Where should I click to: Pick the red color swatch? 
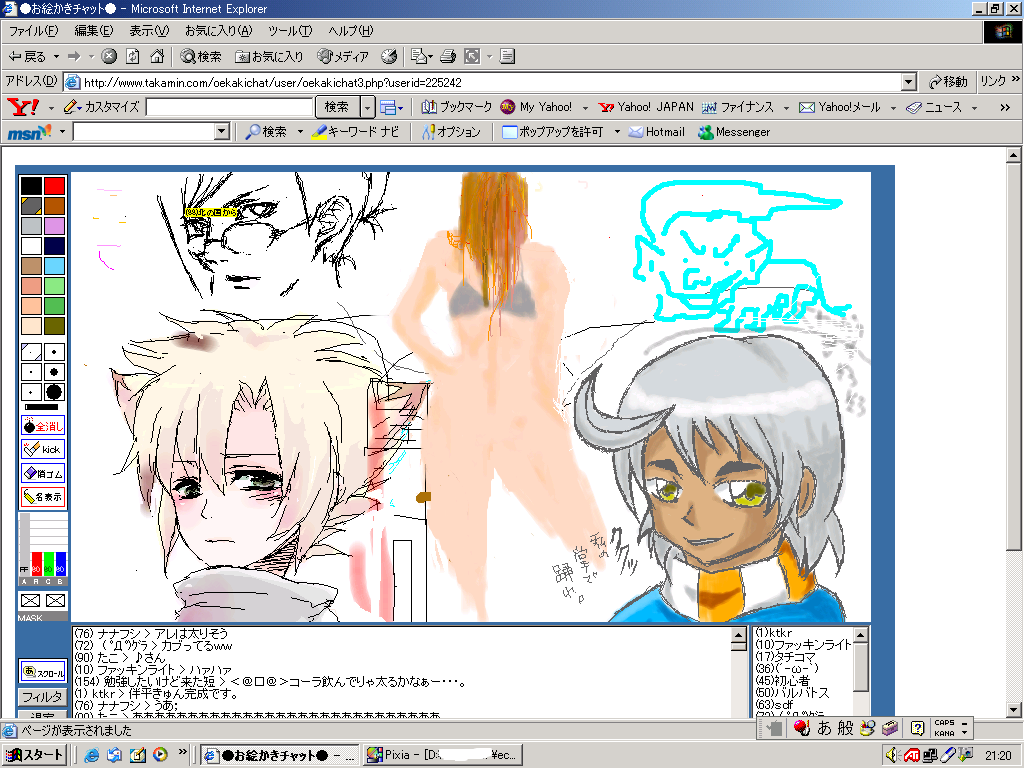tap(54, 185)
